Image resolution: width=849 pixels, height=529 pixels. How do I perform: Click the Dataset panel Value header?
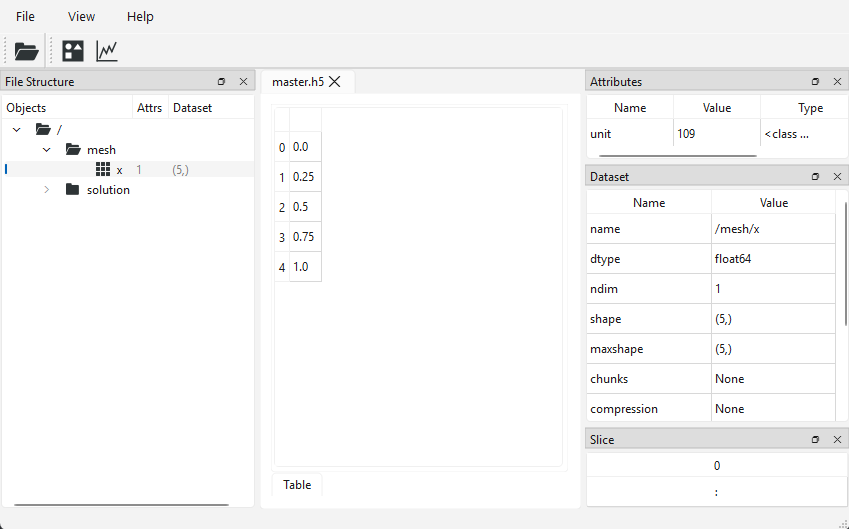(x=773, y=203)
